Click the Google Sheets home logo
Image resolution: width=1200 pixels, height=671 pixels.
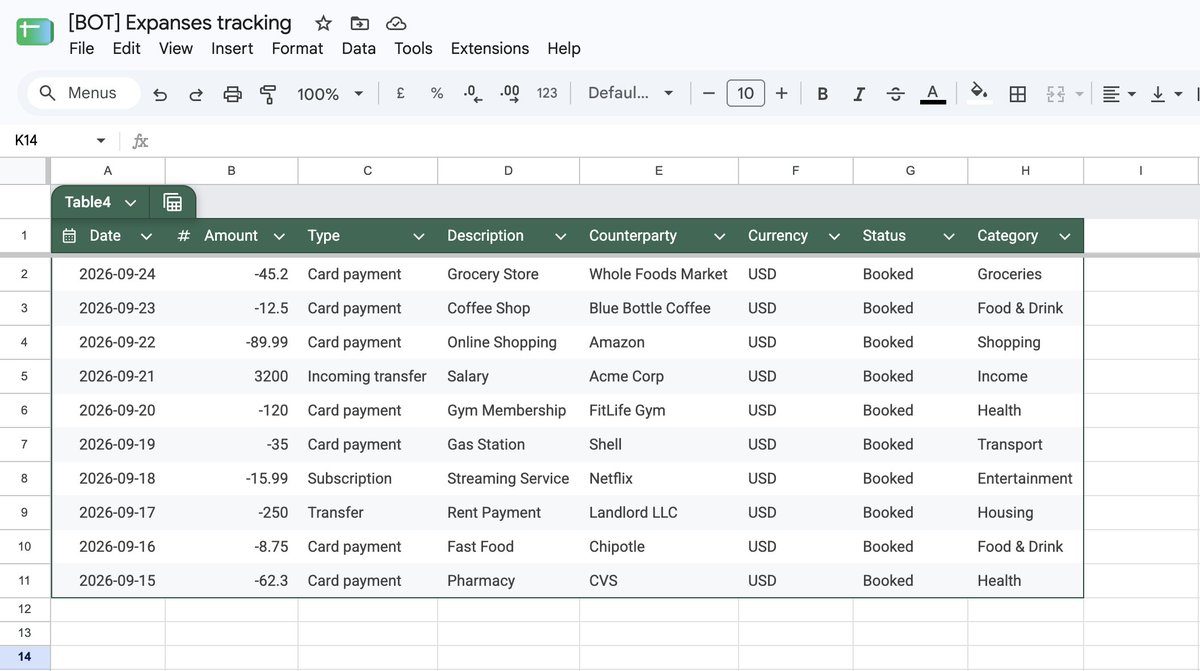click(x=35, y=32)
